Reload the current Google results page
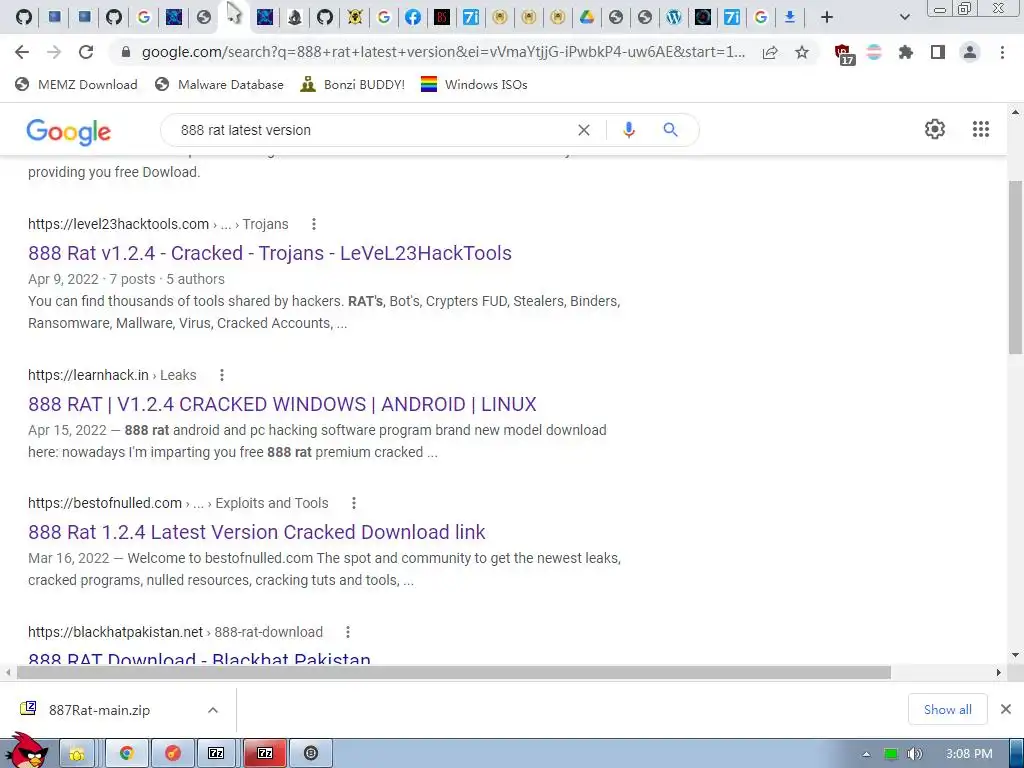Screen dimensions: 1024x768 (x=86, y=52)
